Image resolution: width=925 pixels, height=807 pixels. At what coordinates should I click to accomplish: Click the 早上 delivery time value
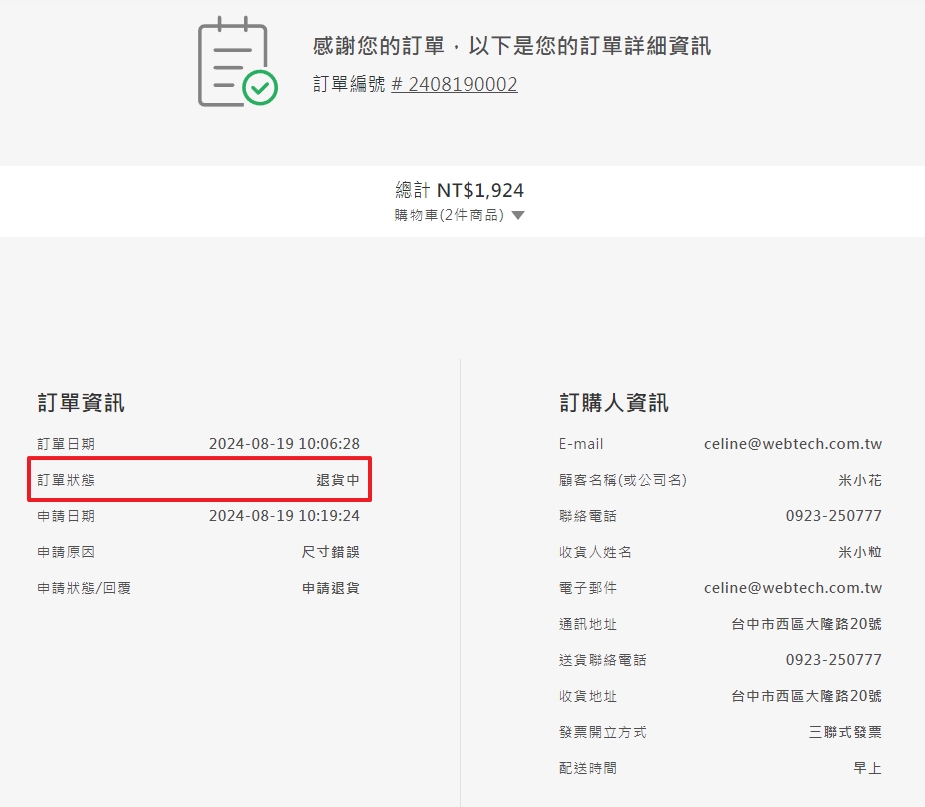(x=867, y=768)
